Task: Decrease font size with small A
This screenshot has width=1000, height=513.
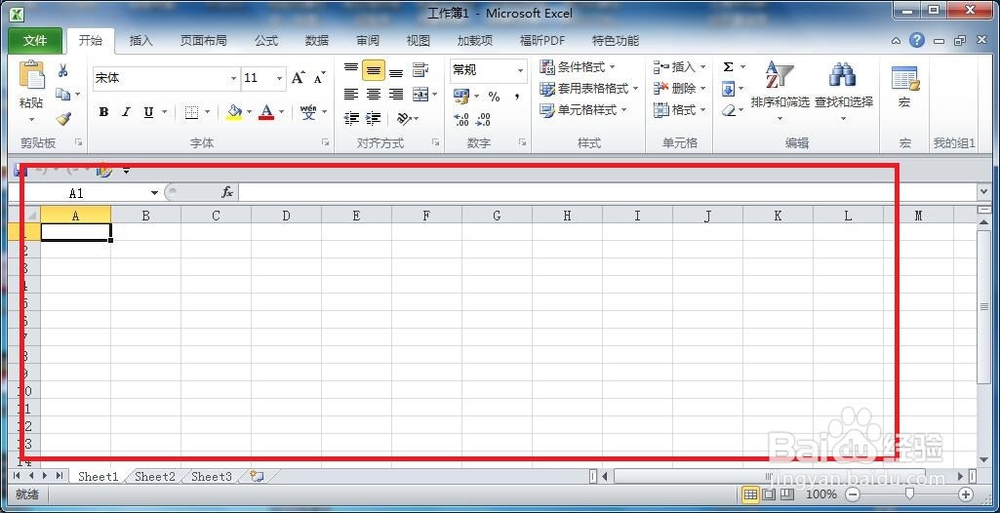Action: pyautogui.click(x=320, y=78)
